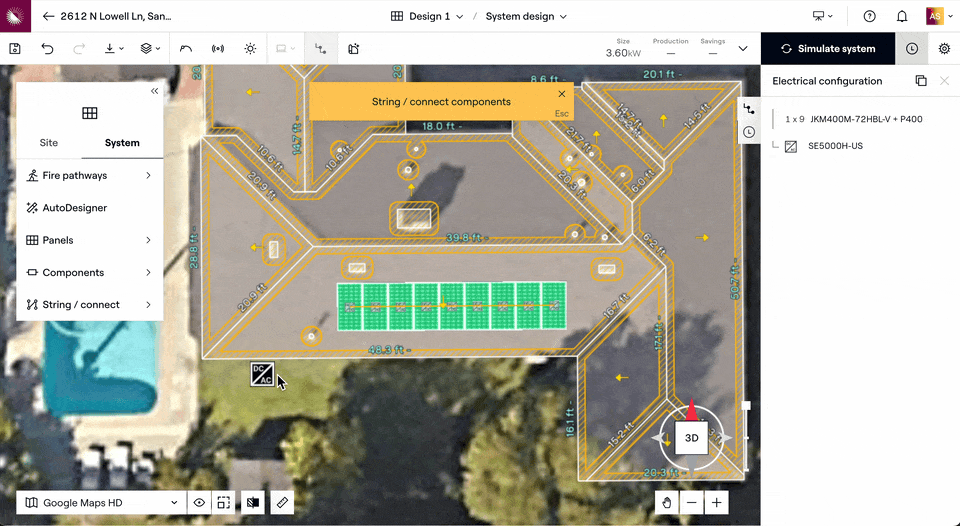Select the SE5000H-US inverter entry

point(835,146)
